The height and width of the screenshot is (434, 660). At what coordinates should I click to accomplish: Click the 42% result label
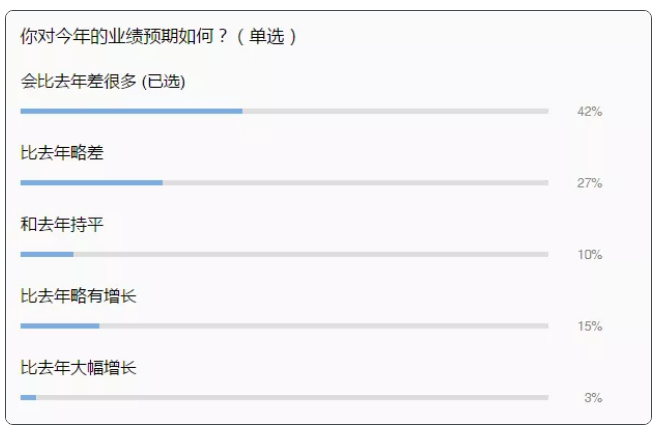(x=589, y=112)
